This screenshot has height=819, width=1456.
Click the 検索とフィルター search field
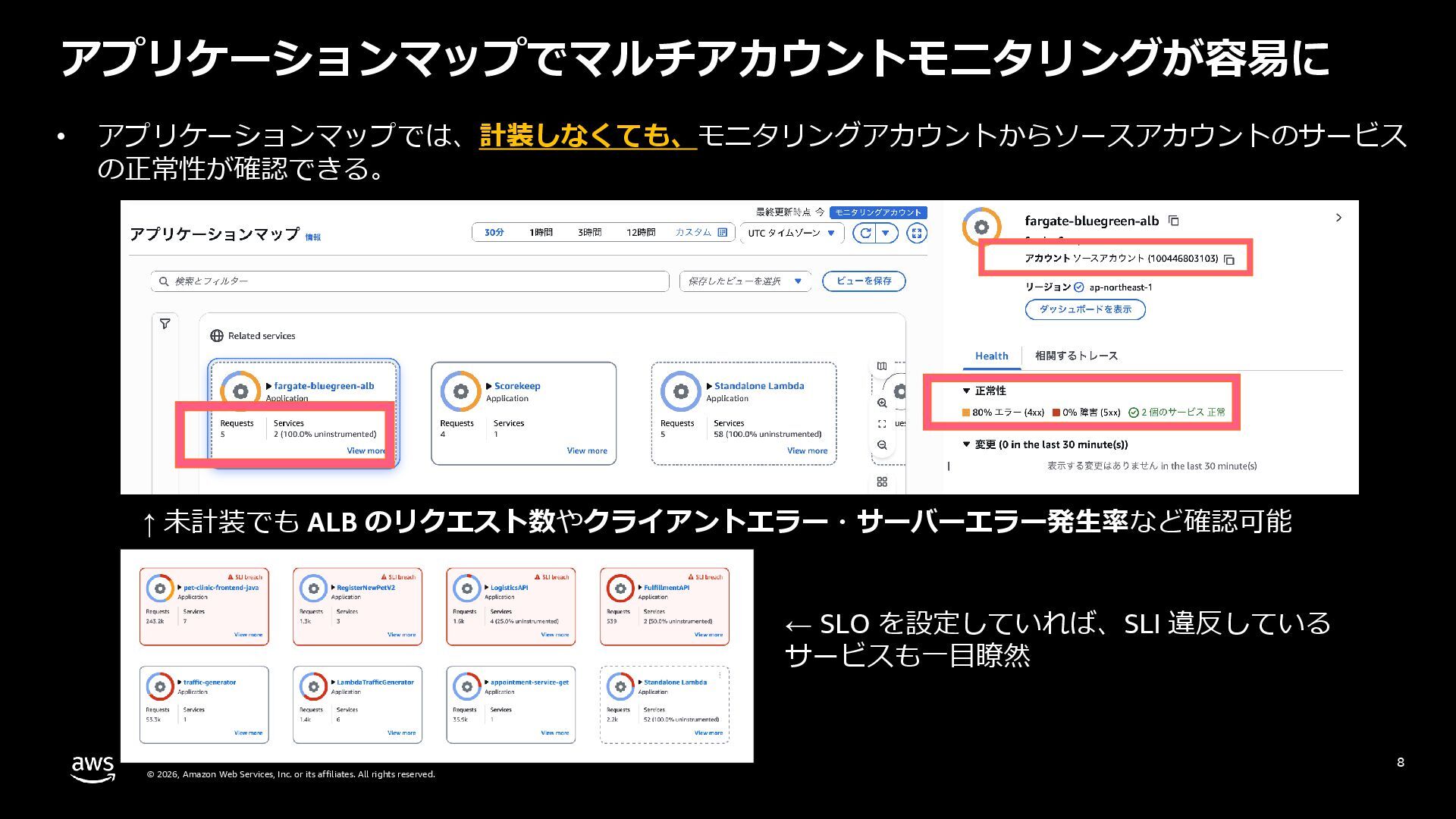(409, 281)
